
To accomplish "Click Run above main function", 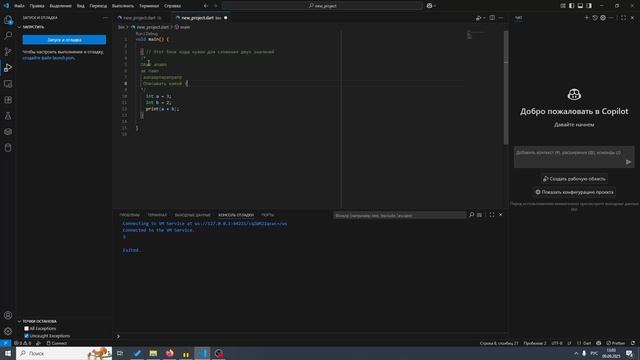I will [x=139, y=33].
